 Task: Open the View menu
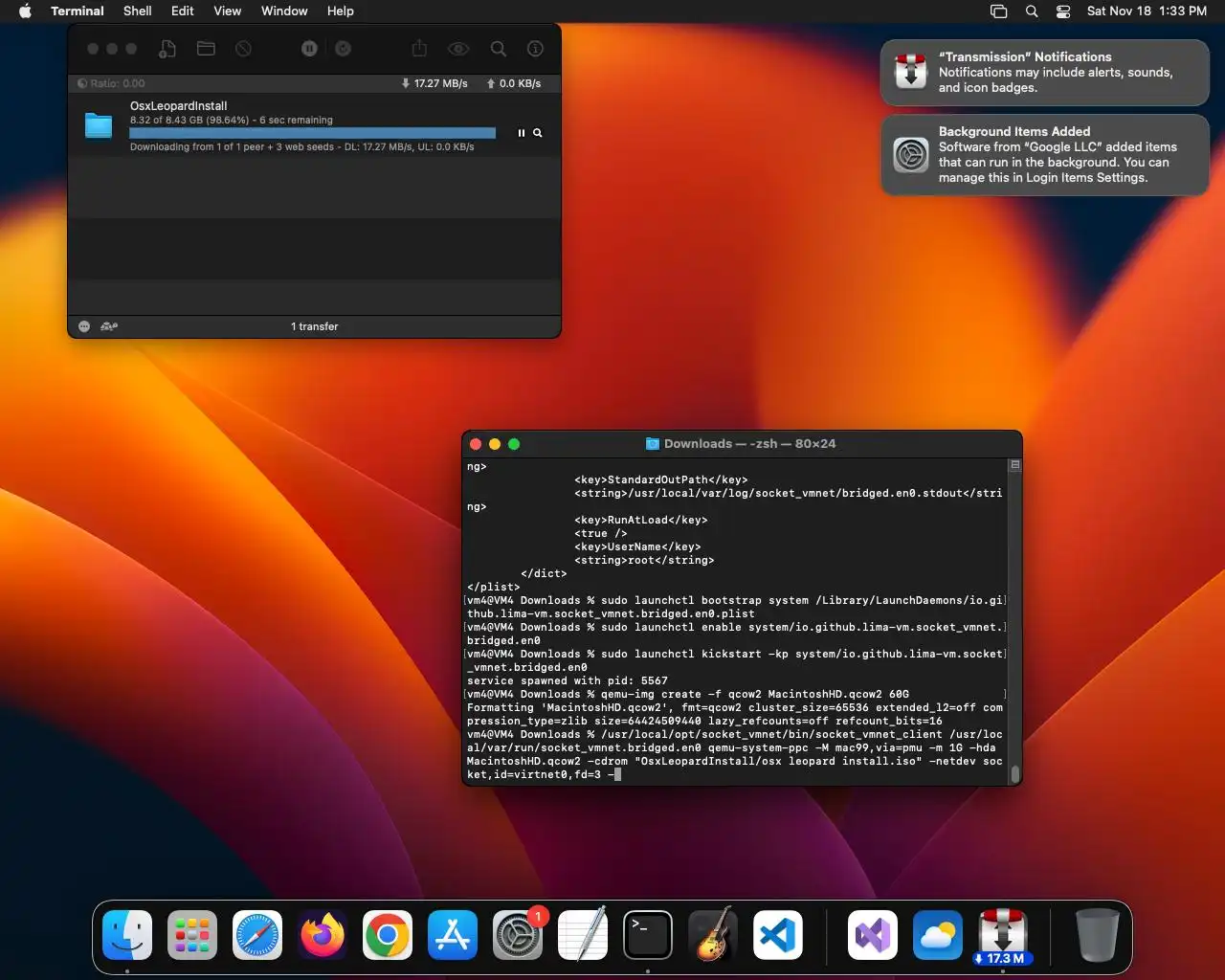pyautogui.click(x=227, y=11)
